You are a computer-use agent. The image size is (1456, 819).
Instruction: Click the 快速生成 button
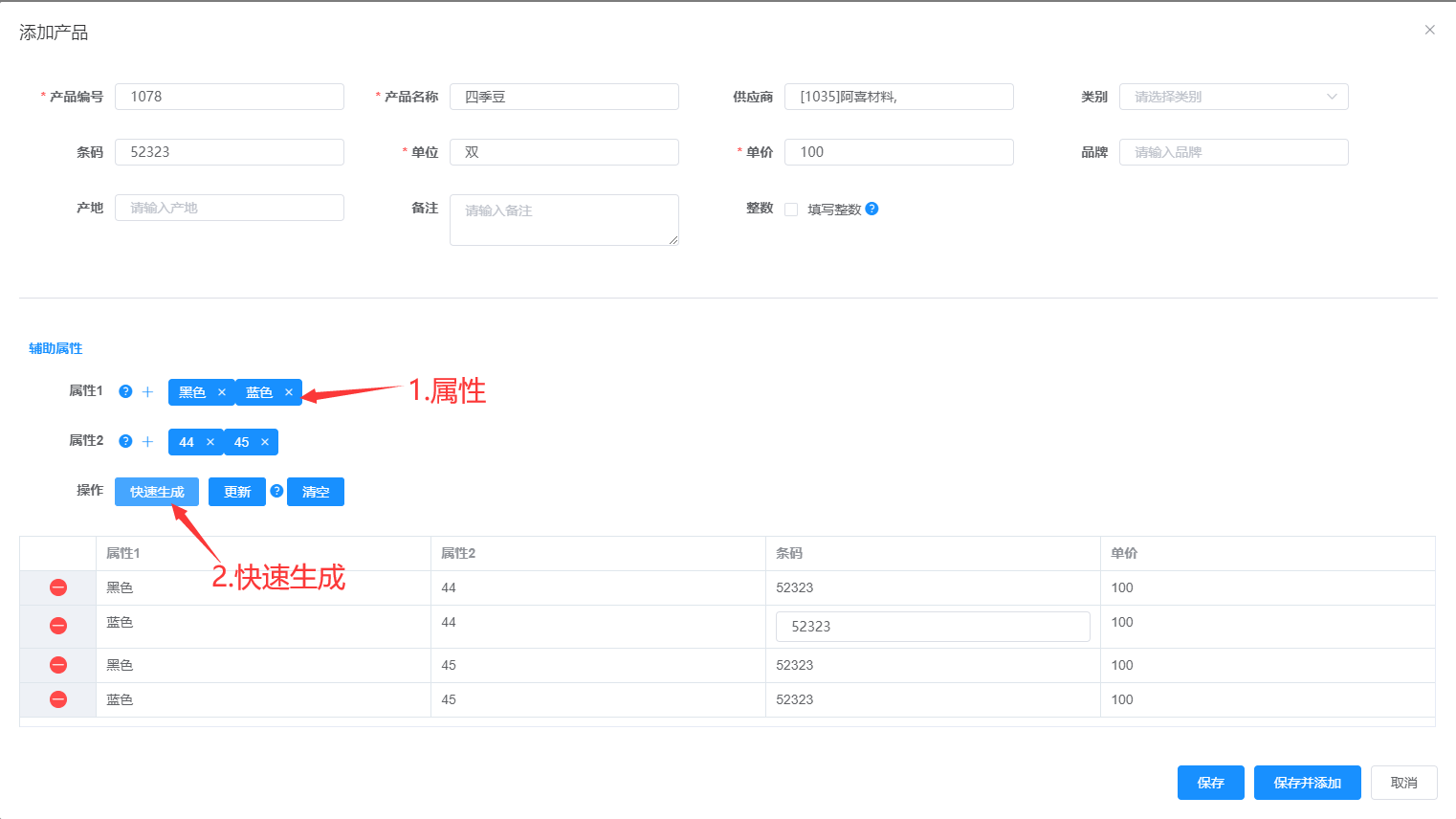click(157, 492)
